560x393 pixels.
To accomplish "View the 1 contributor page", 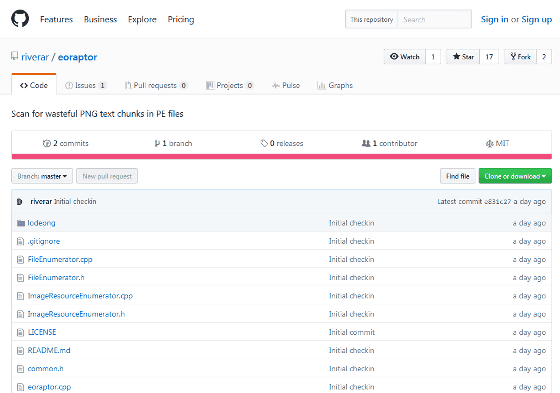I will (389, 143).
